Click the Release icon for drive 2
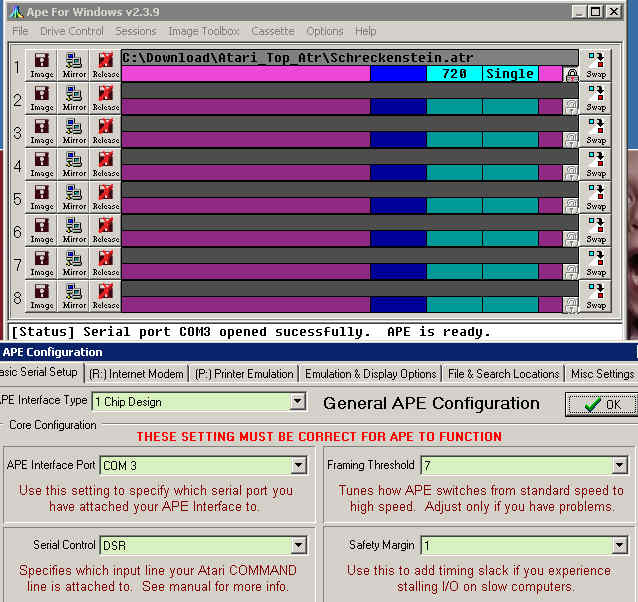Image resolution: width=638 pixels, height=602 pixels. (105, 98)
